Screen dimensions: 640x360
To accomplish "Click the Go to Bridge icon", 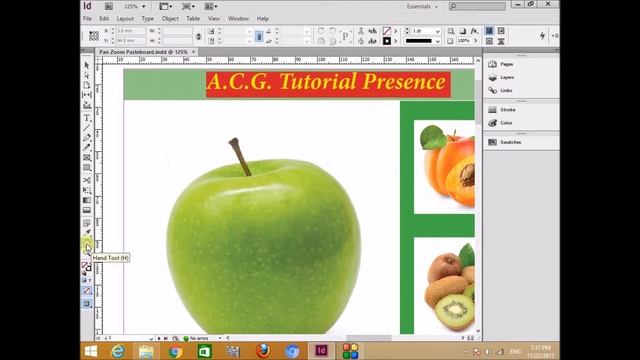I will 109,7.
